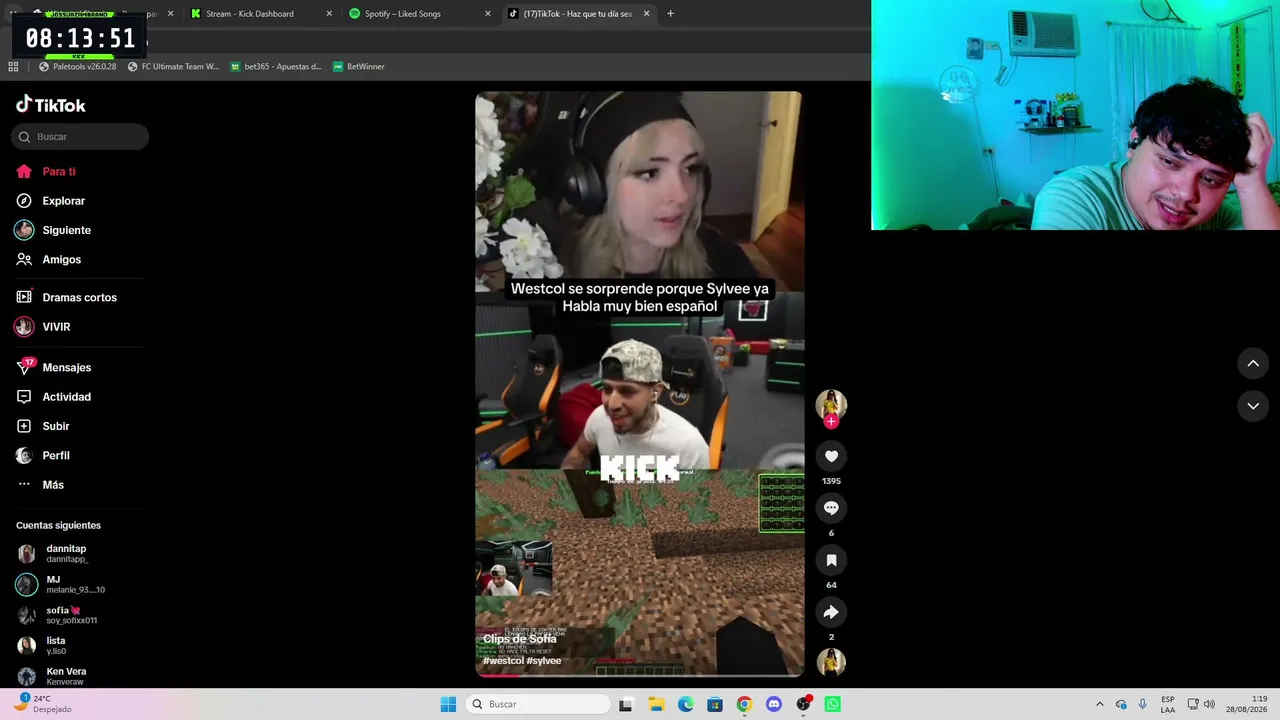Follow the creator with the red plus badge
This screenshot has width=1280, height=720.
(831, 421)
